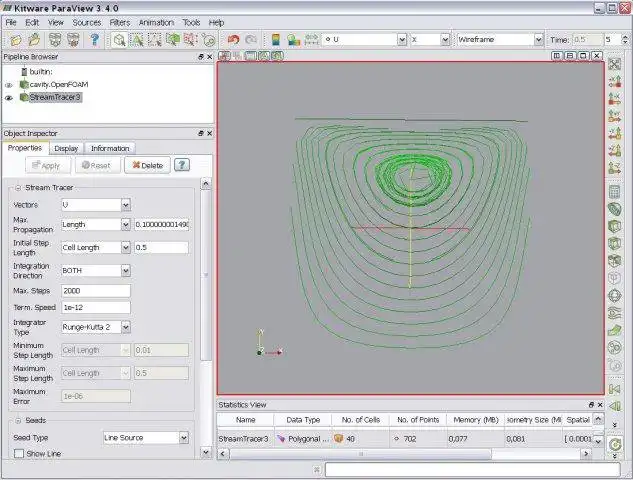Open the Sources menu
This screenshot has height=480, width=633.
tap(86, 23)
